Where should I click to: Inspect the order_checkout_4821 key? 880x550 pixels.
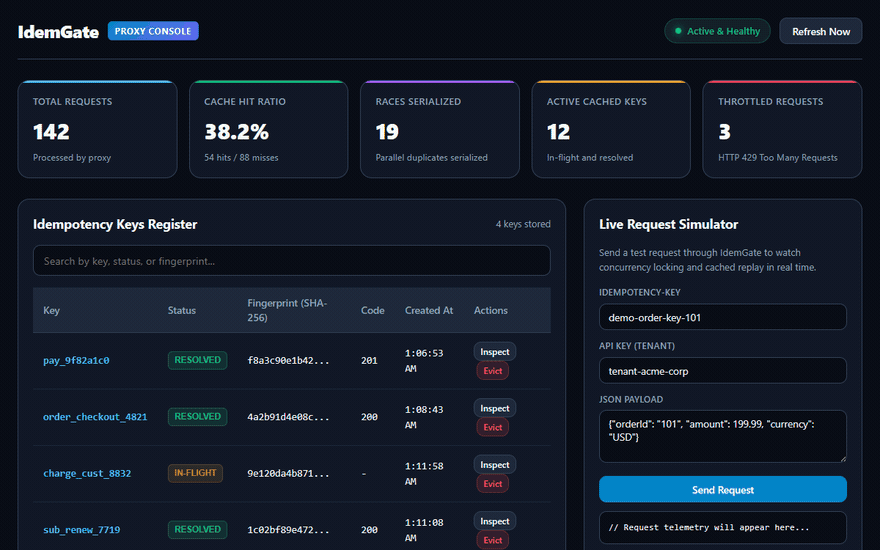[x=494, y=409]
